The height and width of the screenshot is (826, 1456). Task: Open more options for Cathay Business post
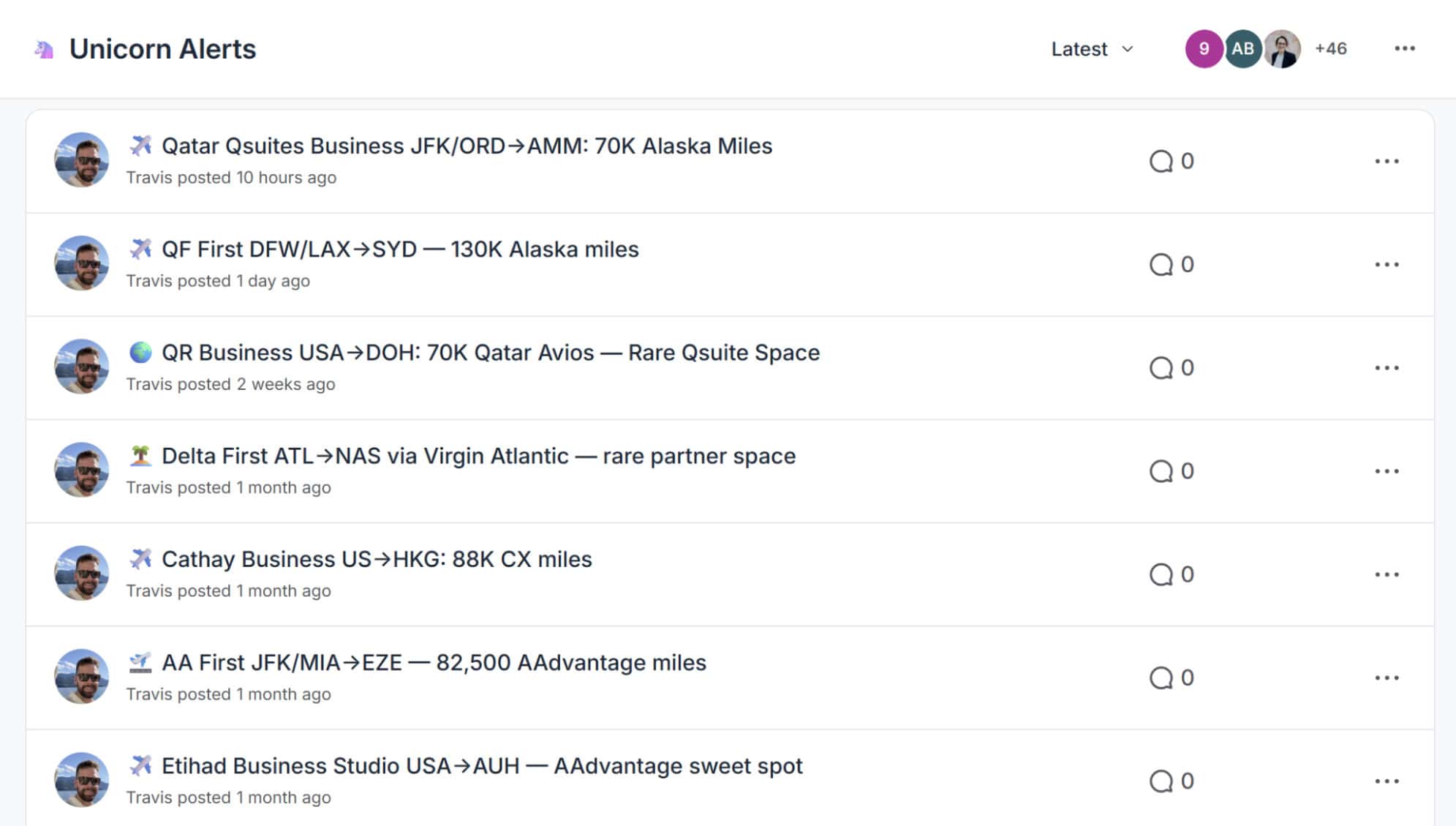(x=1387, y=574)
